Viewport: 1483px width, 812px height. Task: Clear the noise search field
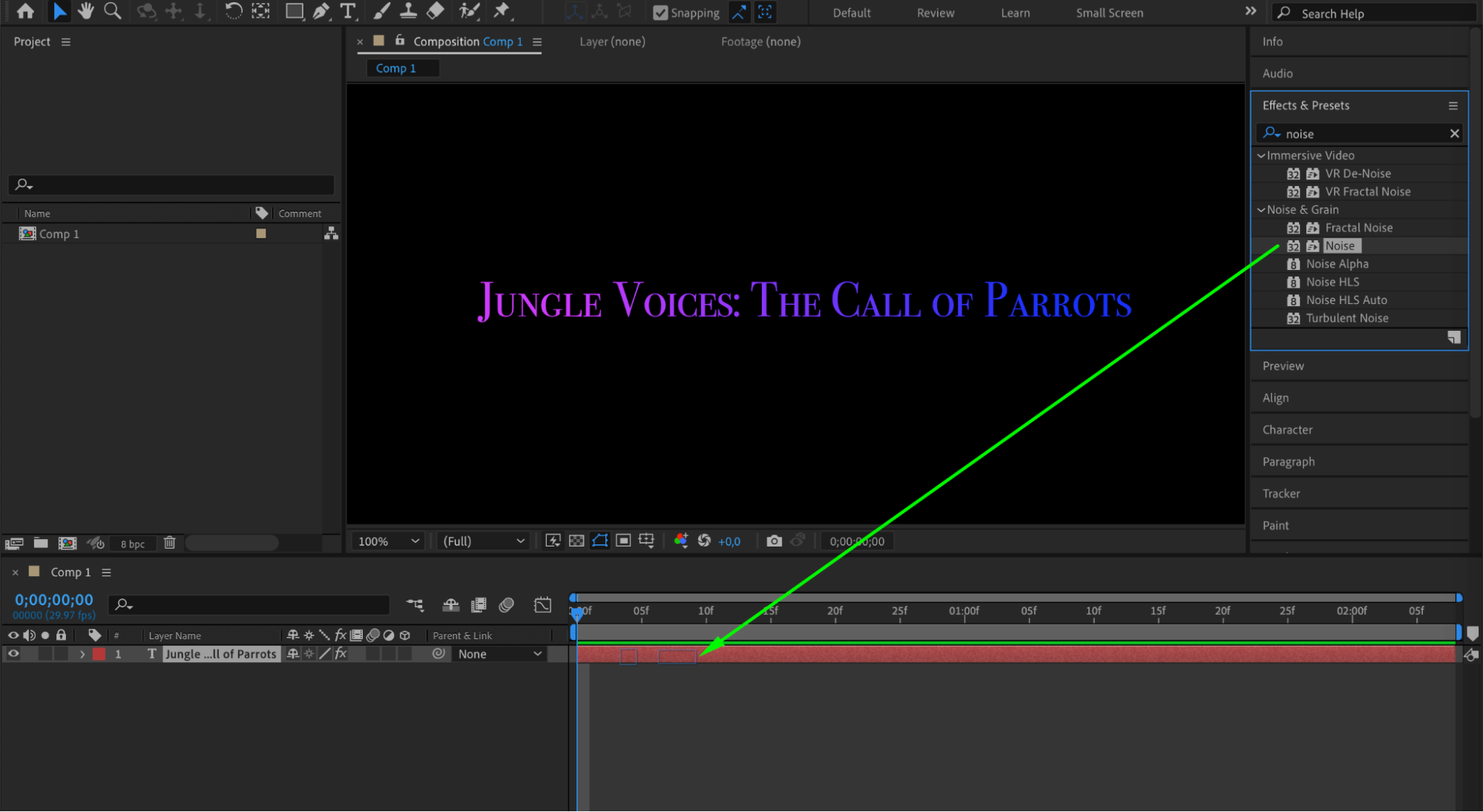click(x=1454, y=133)
